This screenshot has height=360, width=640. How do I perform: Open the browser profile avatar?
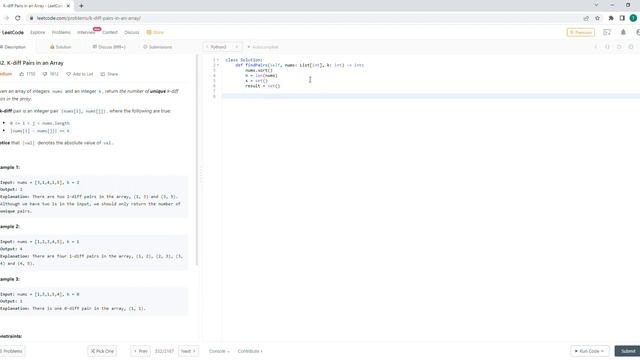pyautogui.click(x=633, y=18)
